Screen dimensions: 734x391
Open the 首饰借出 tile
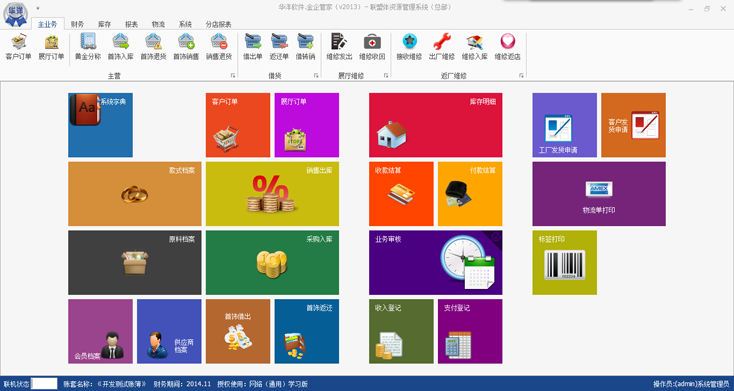click(238, 332)
